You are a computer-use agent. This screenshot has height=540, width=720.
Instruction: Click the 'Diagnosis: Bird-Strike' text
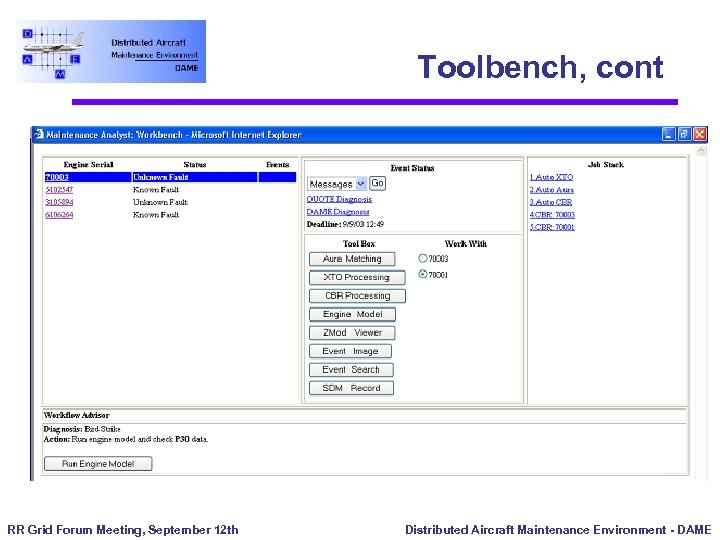tap(82, 429)
